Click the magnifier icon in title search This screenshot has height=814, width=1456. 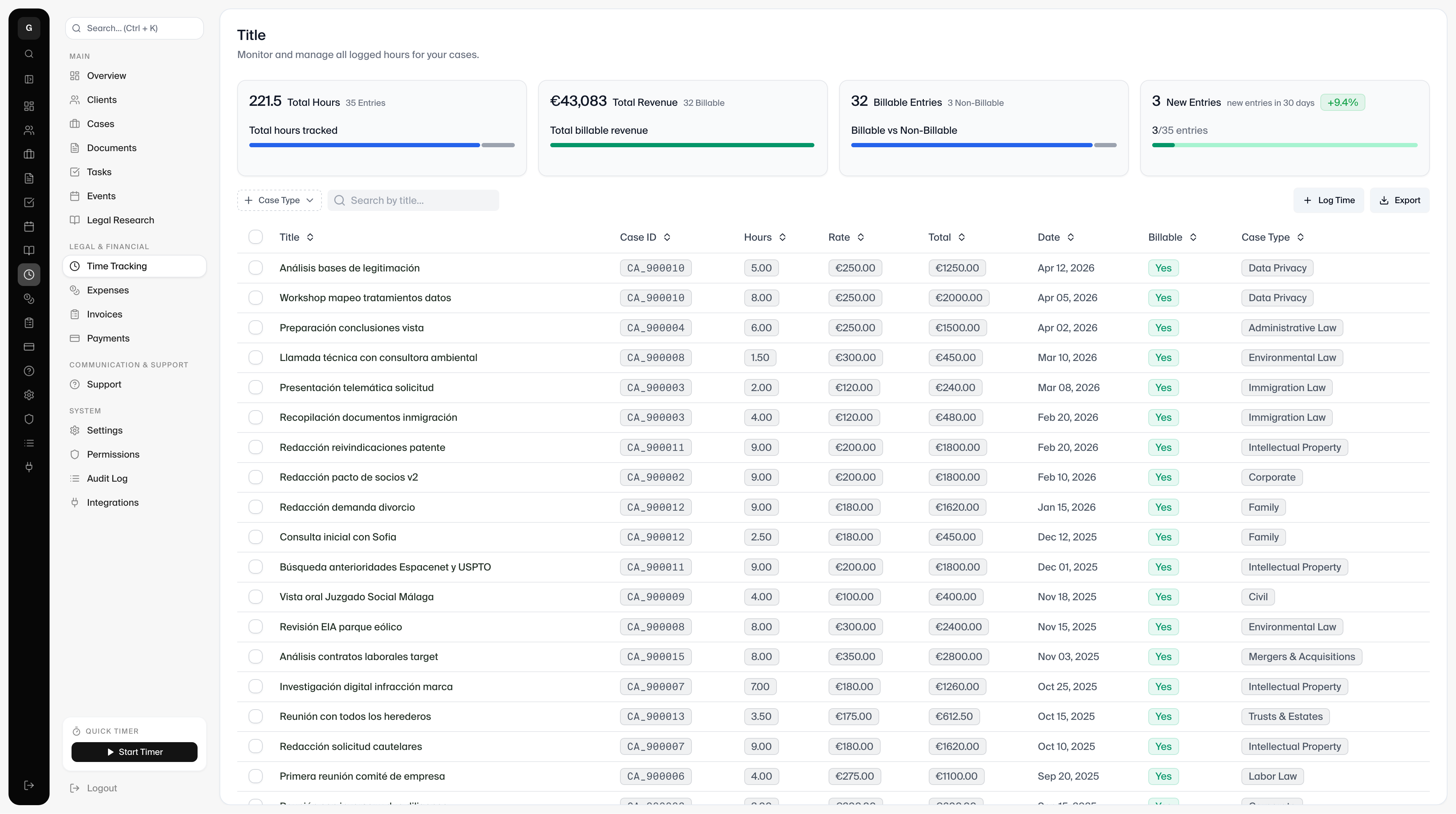pos(339,201)
